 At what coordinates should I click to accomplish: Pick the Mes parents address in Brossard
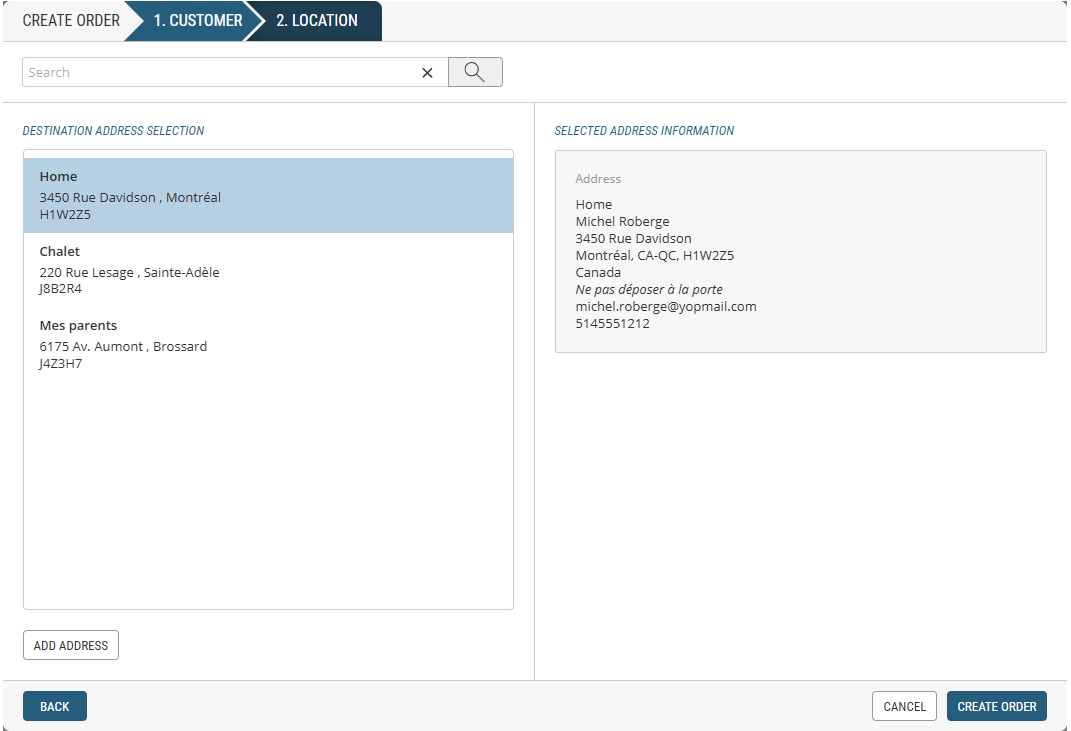(268, 344)
